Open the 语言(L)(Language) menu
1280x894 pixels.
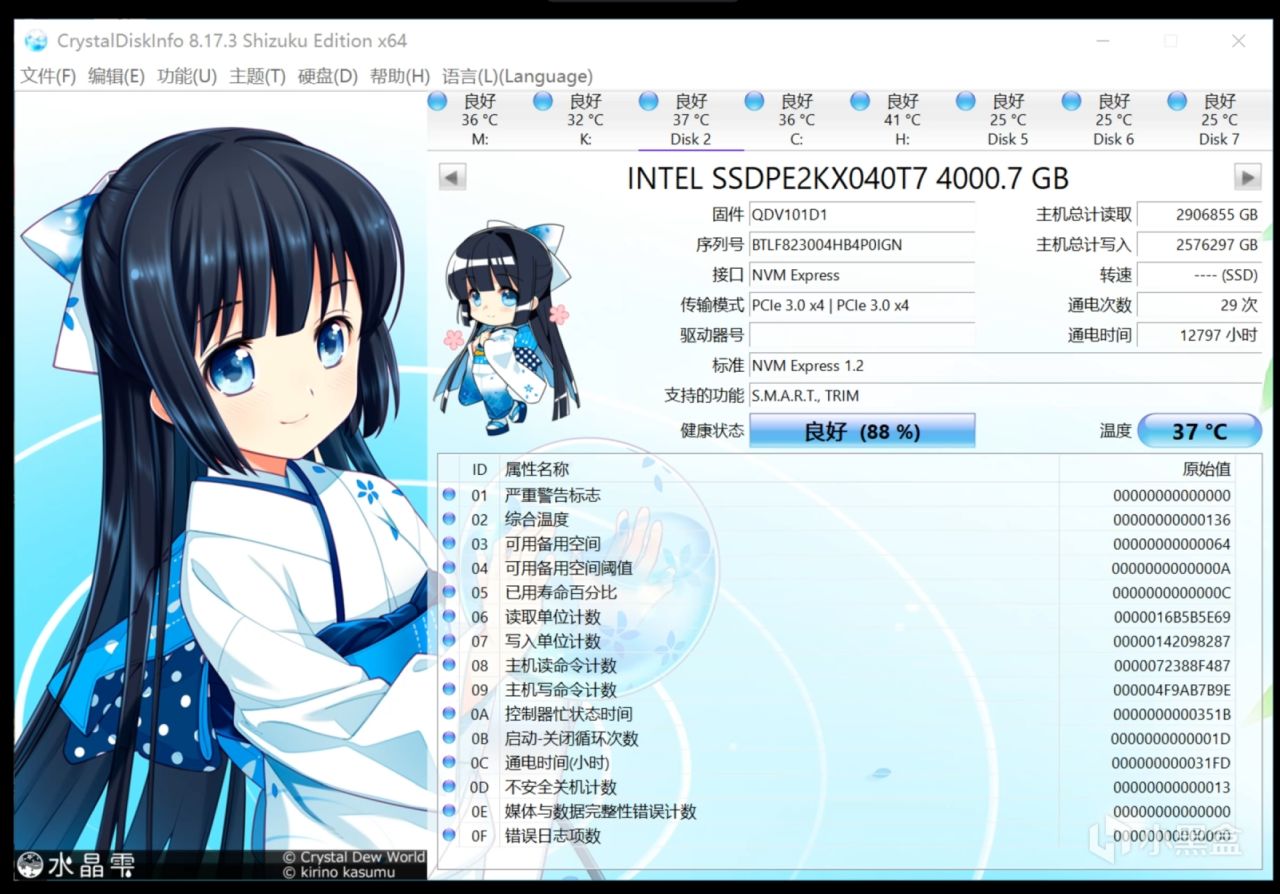point(517,76)
